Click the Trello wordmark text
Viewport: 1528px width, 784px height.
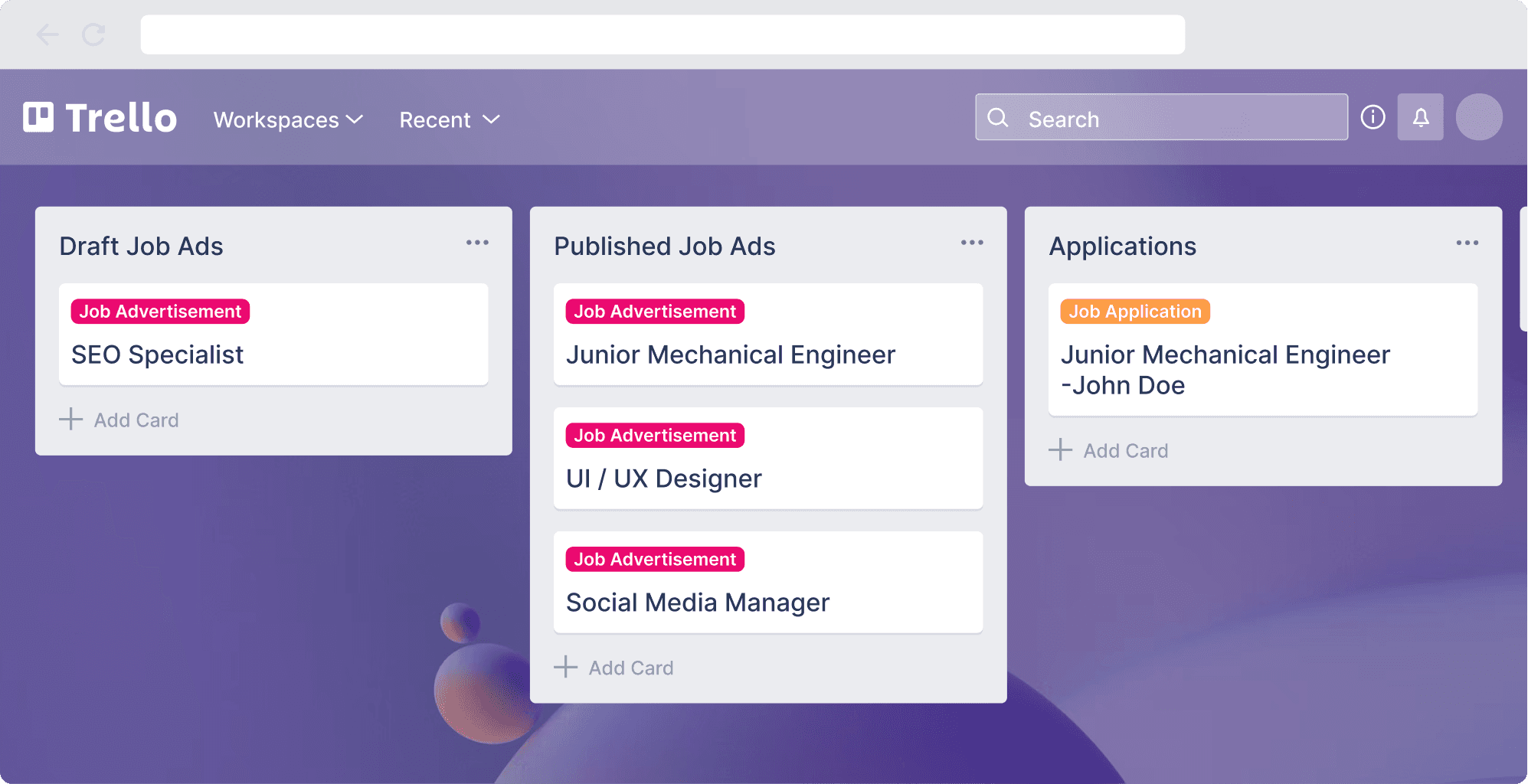coord(121,118)
